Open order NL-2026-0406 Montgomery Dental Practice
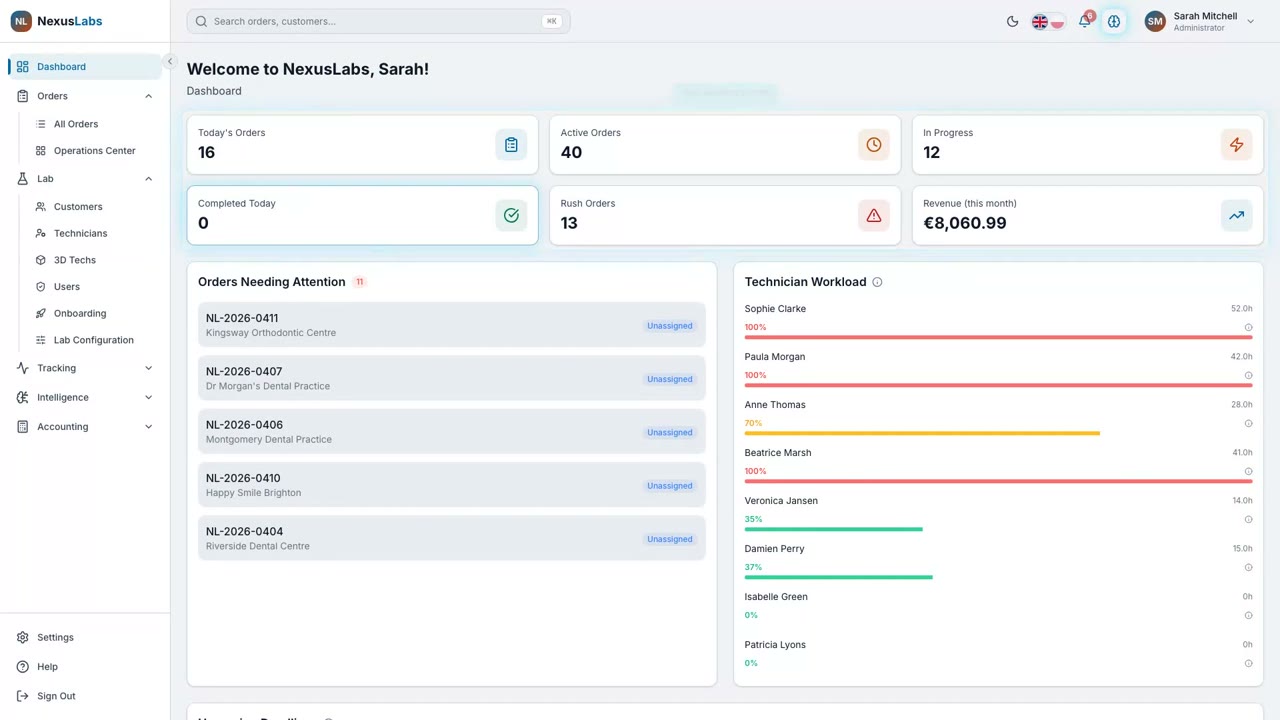1280x720 pixels. [x=452, y=432]
